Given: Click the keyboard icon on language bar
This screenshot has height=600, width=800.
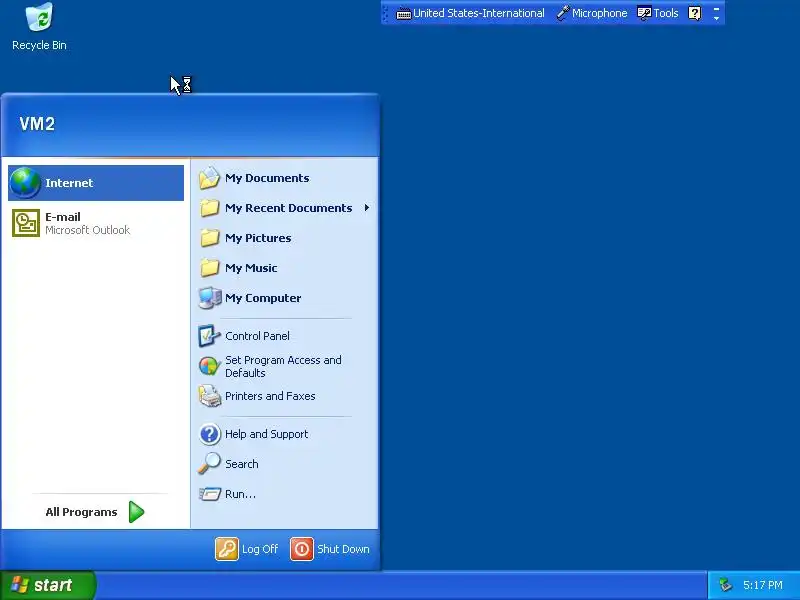Looking at the screenshot, I should click(x=404, y=14).
